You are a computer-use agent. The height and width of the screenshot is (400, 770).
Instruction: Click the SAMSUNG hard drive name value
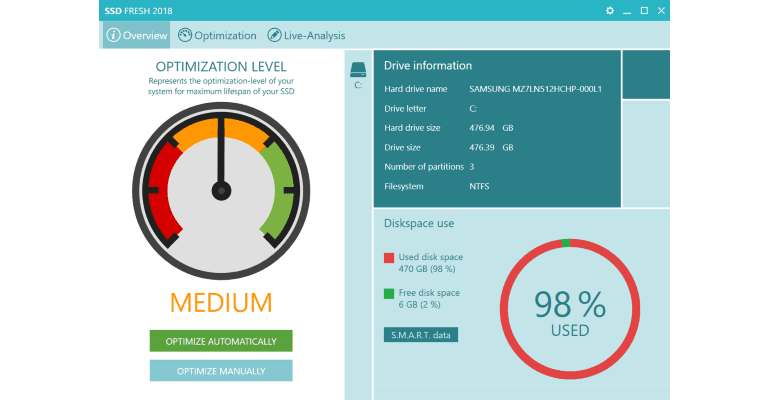point(538,89)
